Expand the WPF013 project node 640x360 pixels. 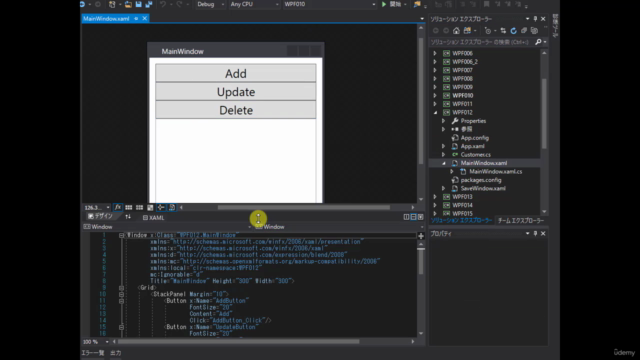pos(435,197)
